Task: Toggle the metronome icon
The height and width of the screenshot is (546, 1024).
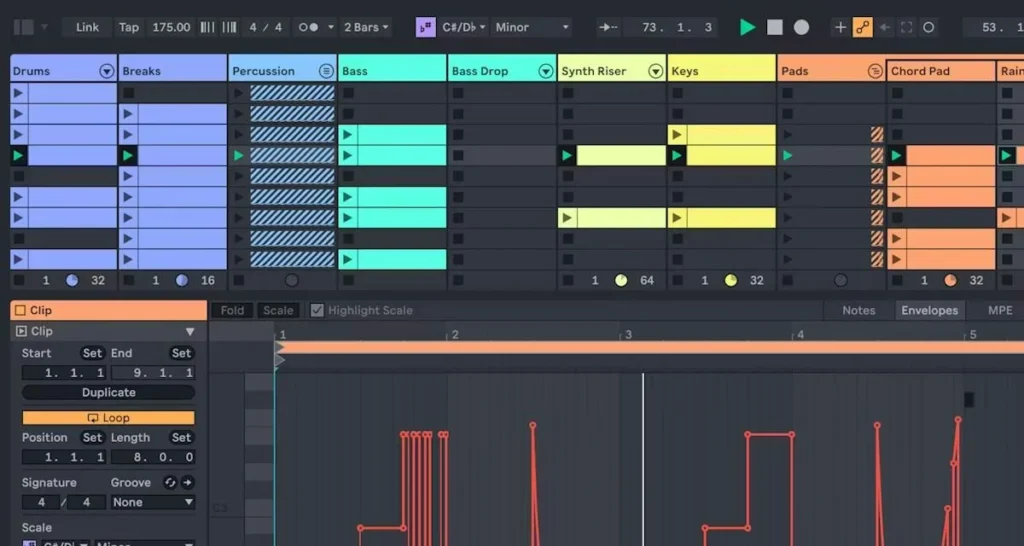Action: pos(308,27)
